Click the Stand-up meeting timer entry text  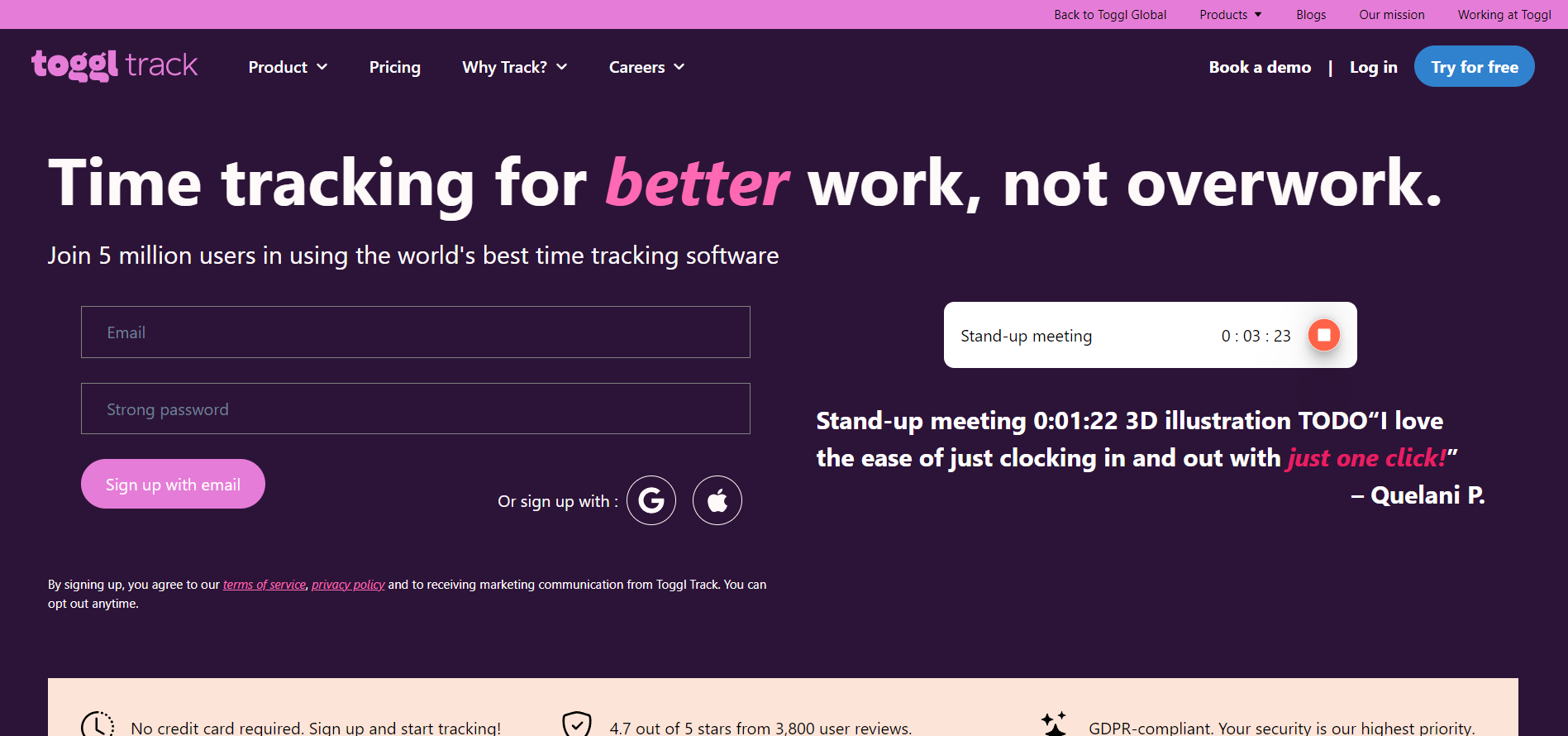(x=1026, y=336)
